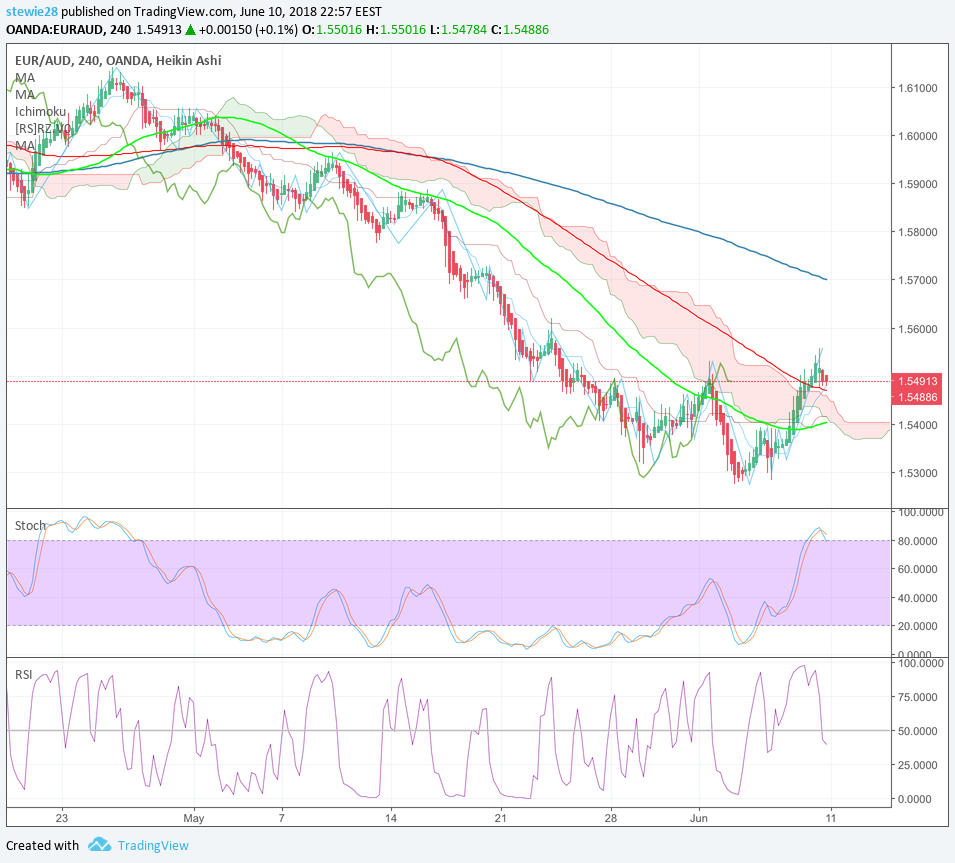The image size is (955, 863).
Task: Click the May date label on time axis
Action: tap(194, 818)
